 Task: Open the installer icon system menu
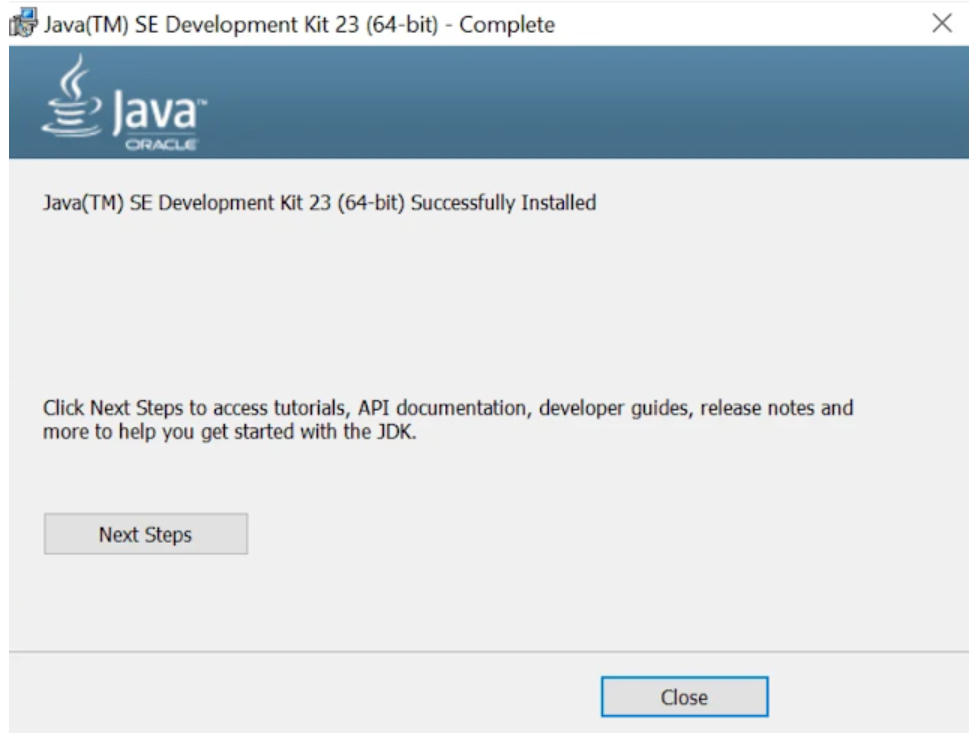point(23,23)
